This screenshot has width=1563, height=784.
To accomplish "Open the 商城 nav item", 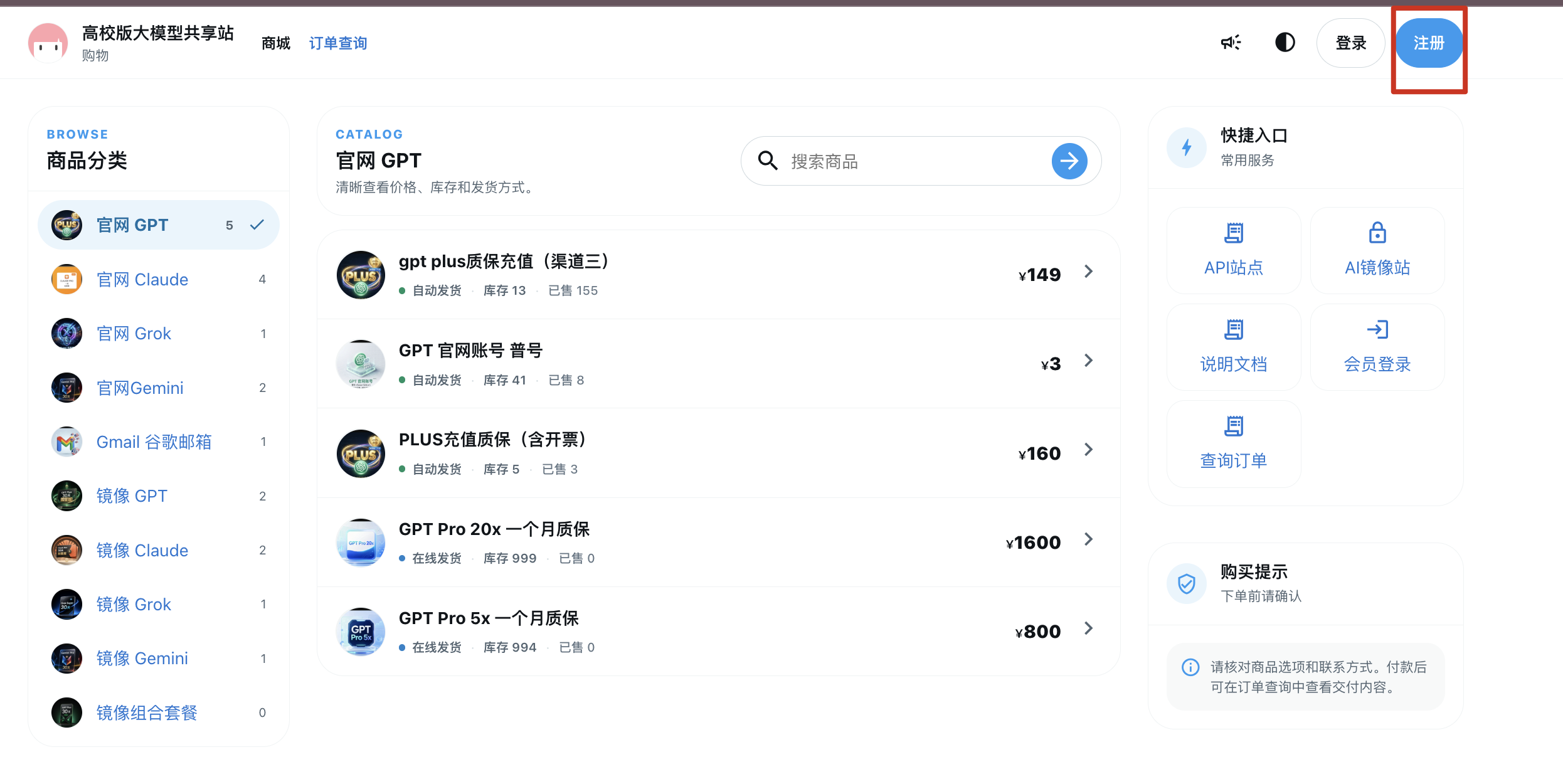I will coord(276,43).
